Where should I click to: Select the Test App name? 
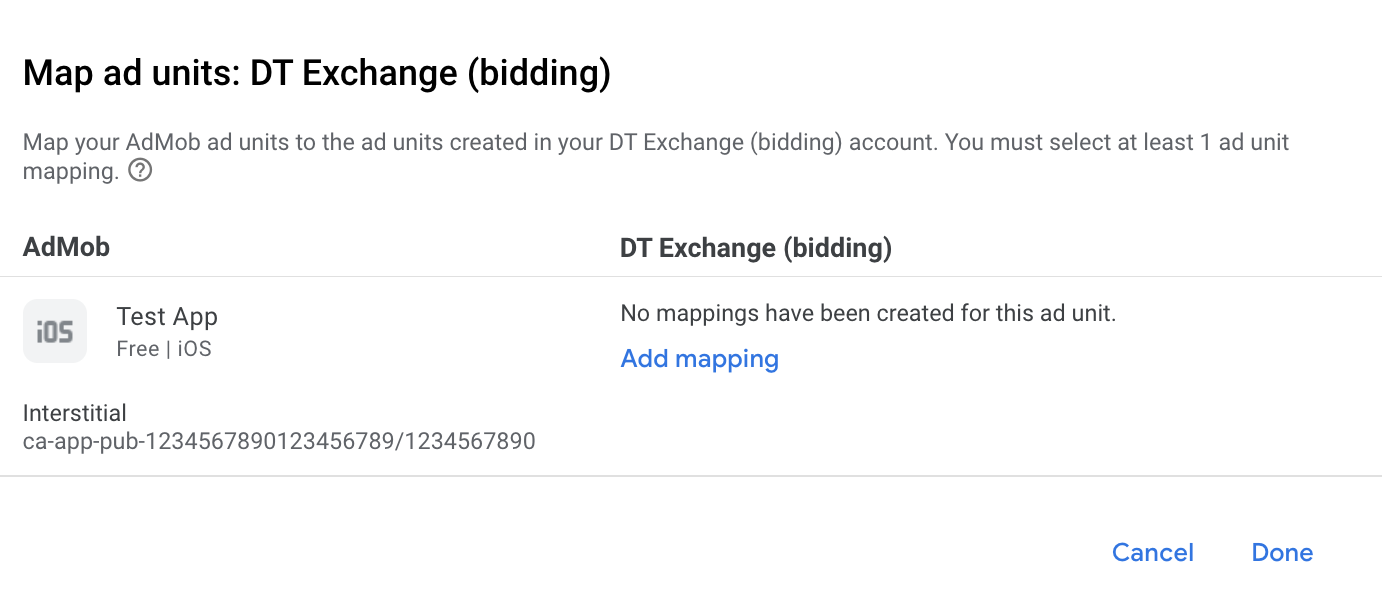[167, 317]
